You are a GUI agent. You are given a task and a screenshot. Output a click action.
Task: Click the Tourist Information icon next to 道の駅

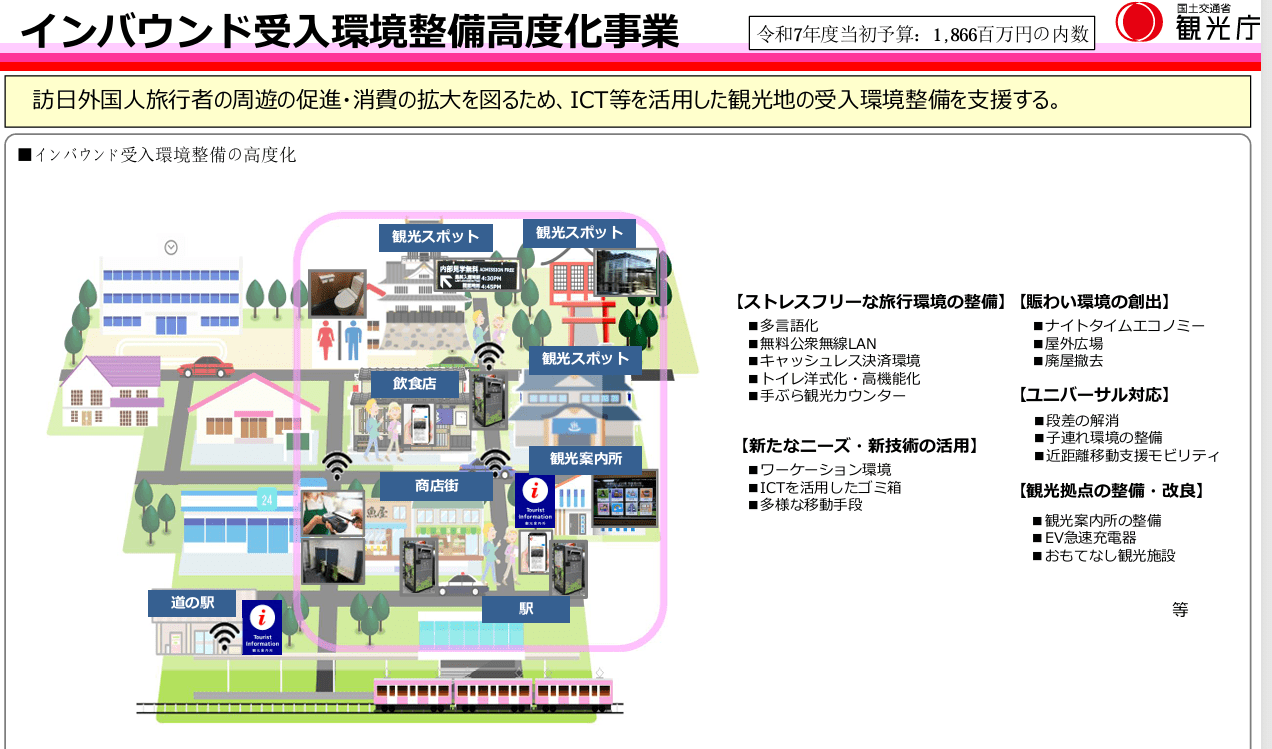262,627
